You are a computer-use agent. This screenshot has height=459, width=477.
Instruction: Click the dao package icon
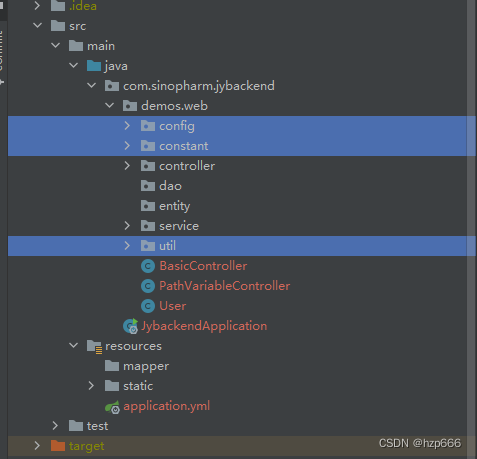point(148,186)
